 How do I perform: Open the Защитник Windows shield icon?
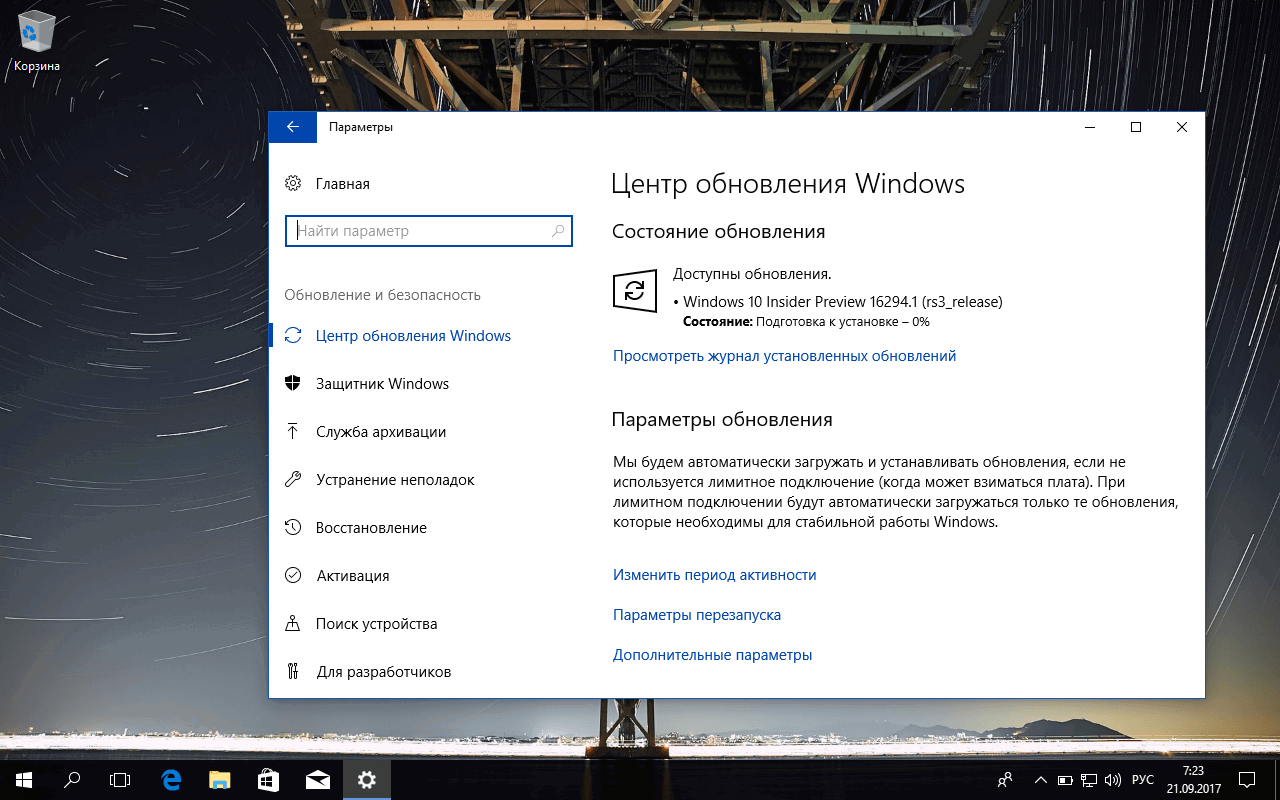point(292,383)
